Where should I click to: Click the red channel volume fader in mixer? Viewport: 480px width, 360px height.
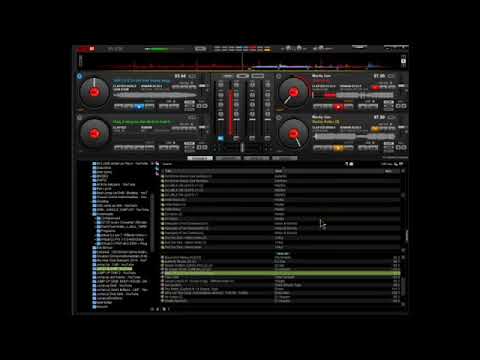point(230,112)
